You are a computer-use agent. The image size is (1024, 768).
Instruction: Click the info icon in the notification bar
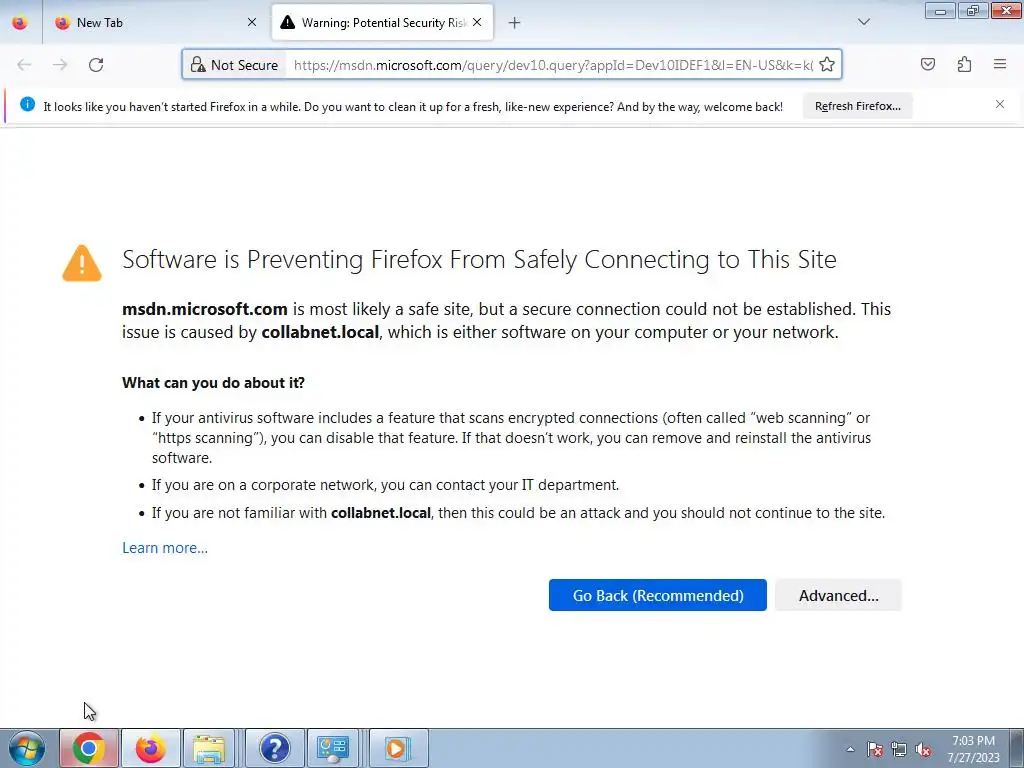27,104
